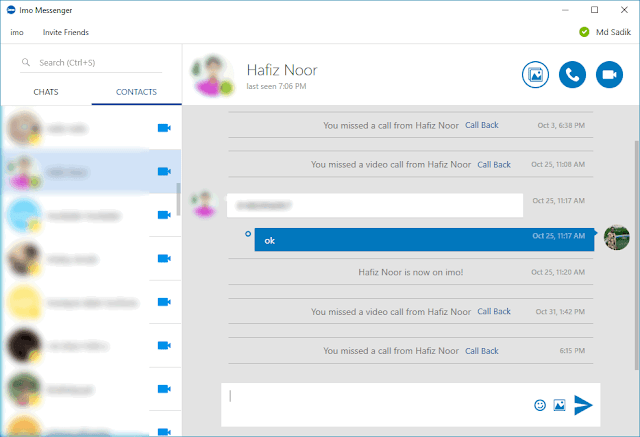
Task: Click the blurred white received message bubble
Action: [x=375, y=205]
